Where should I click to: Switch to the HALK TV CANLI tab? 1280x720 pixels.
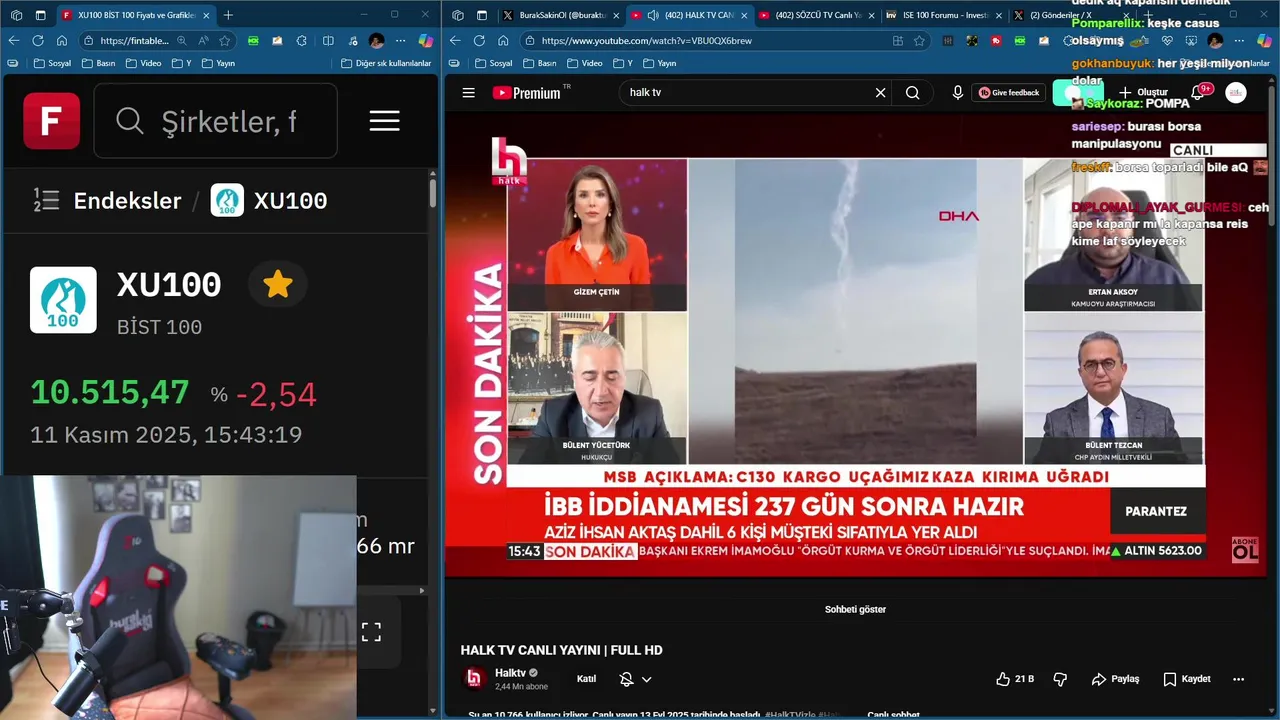point(688,15)
